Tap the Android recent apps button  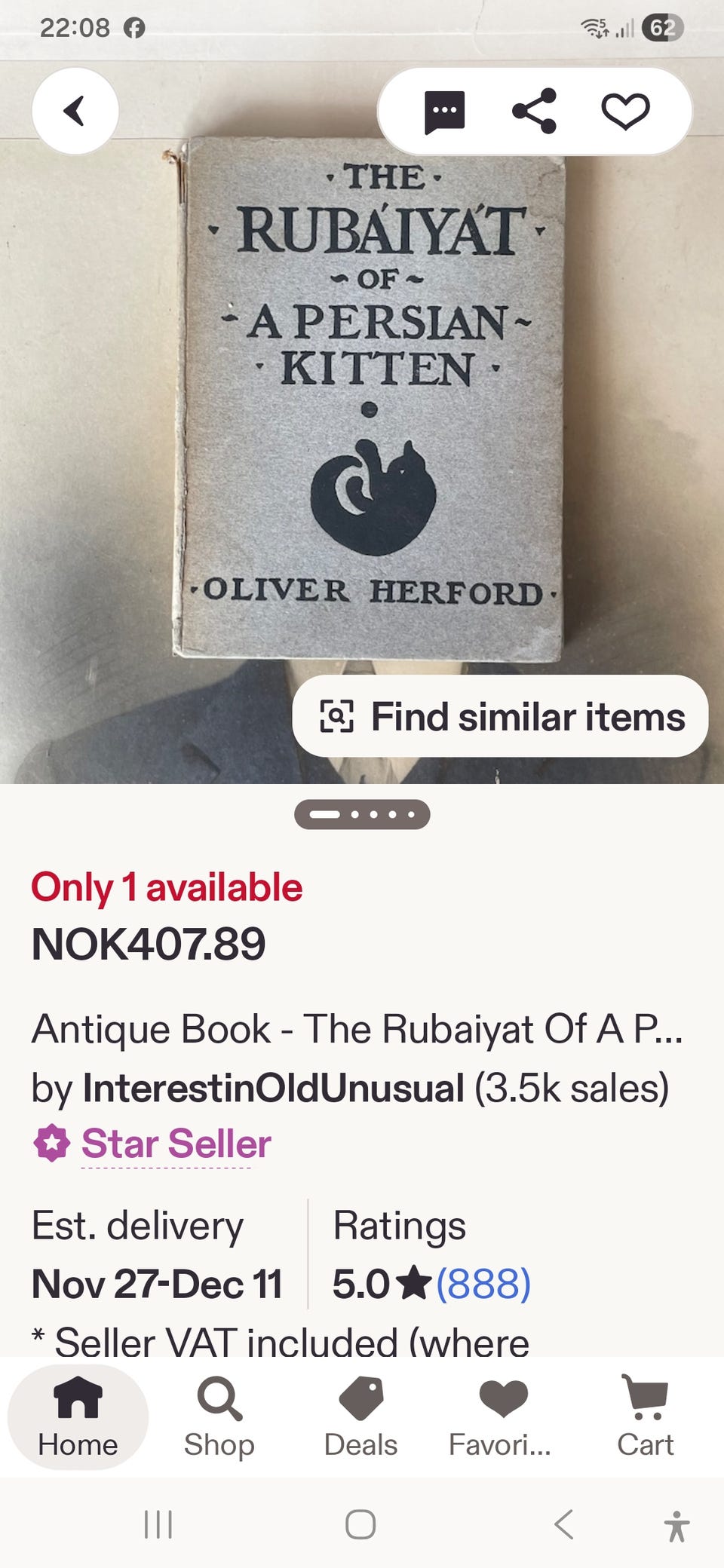click(x=158, y=1524)
